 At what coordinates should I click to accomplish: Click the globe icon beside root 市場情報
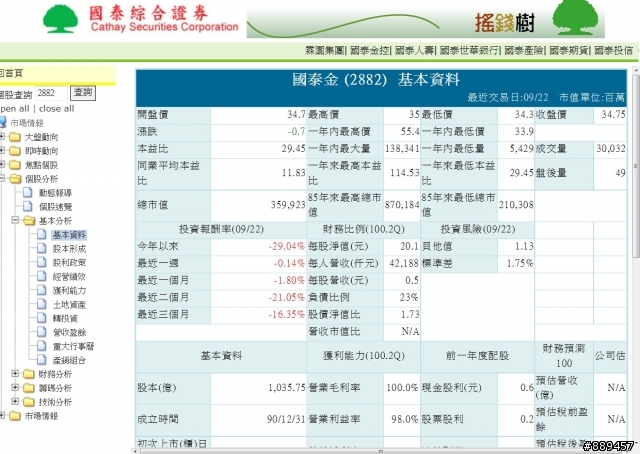pyautogui.click(x=3, y=122)
